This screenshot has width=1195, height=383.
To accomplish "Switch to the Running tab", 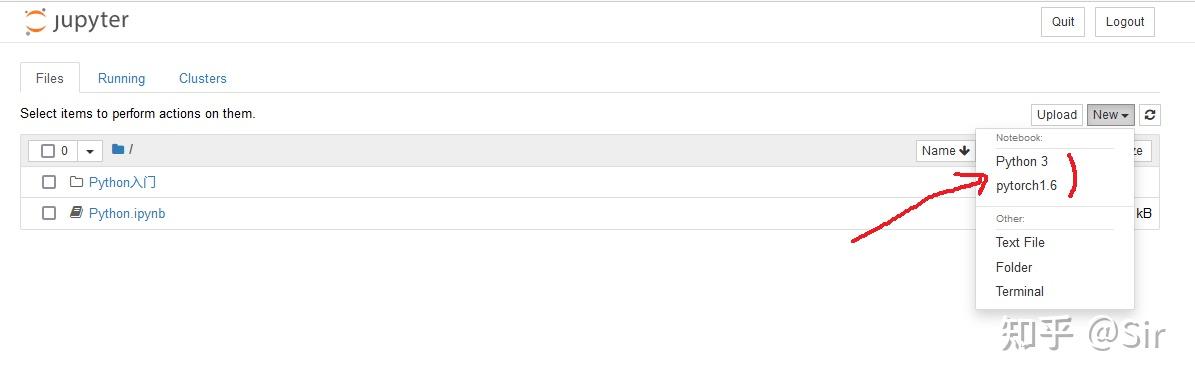I will [121, 78].
